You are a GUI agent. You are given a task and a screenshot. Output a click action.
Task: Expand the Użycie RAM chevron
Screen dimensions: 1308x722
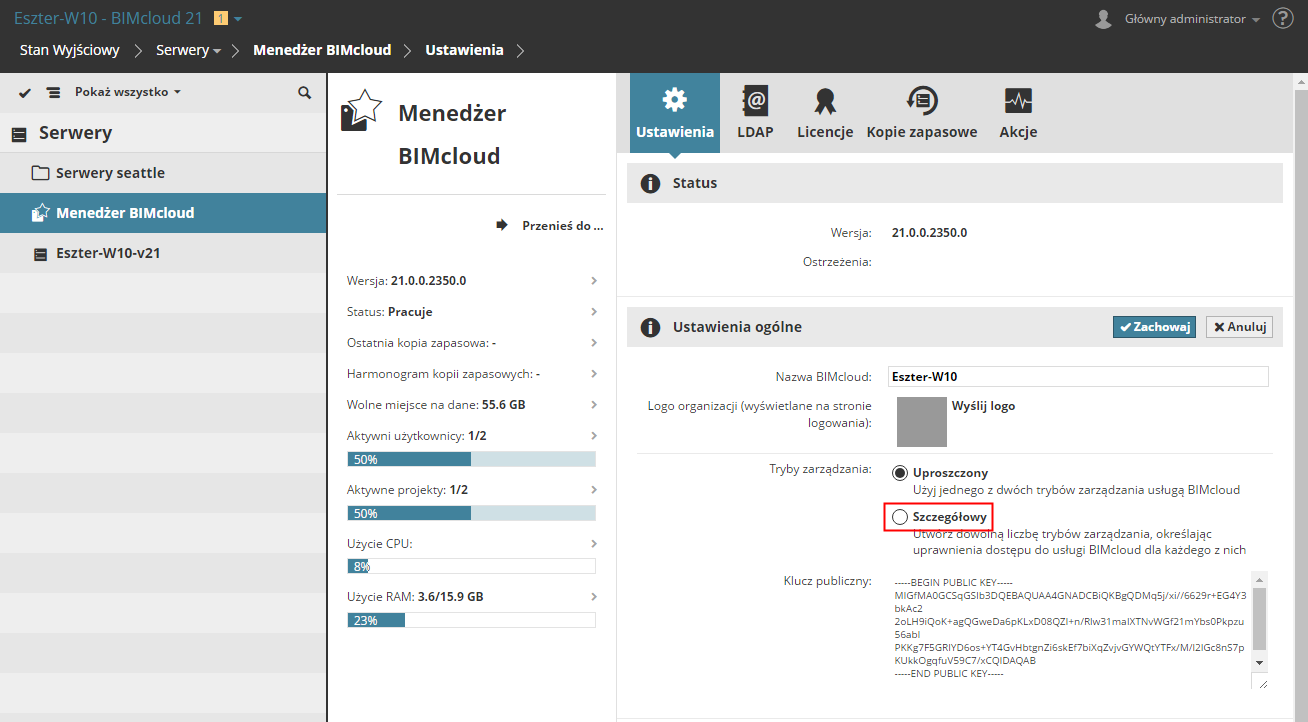pos(594,597)
